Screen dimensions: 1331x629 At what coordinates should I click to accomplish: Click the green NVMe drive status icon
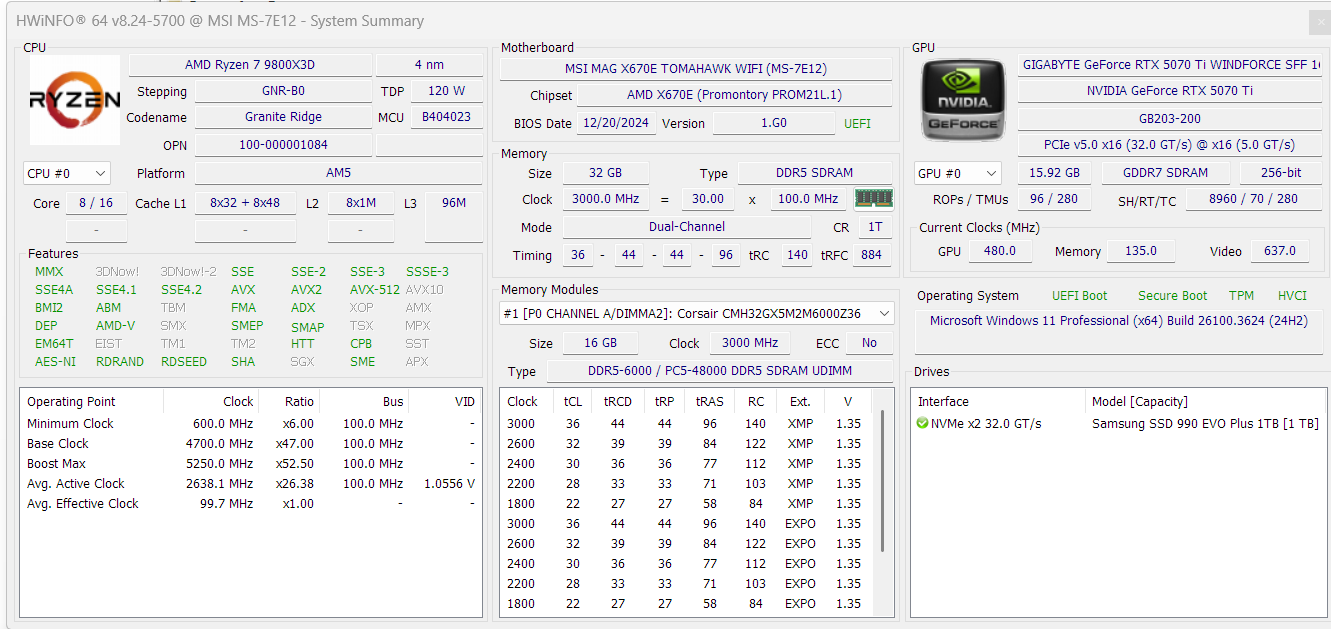(x=922, y=423)
